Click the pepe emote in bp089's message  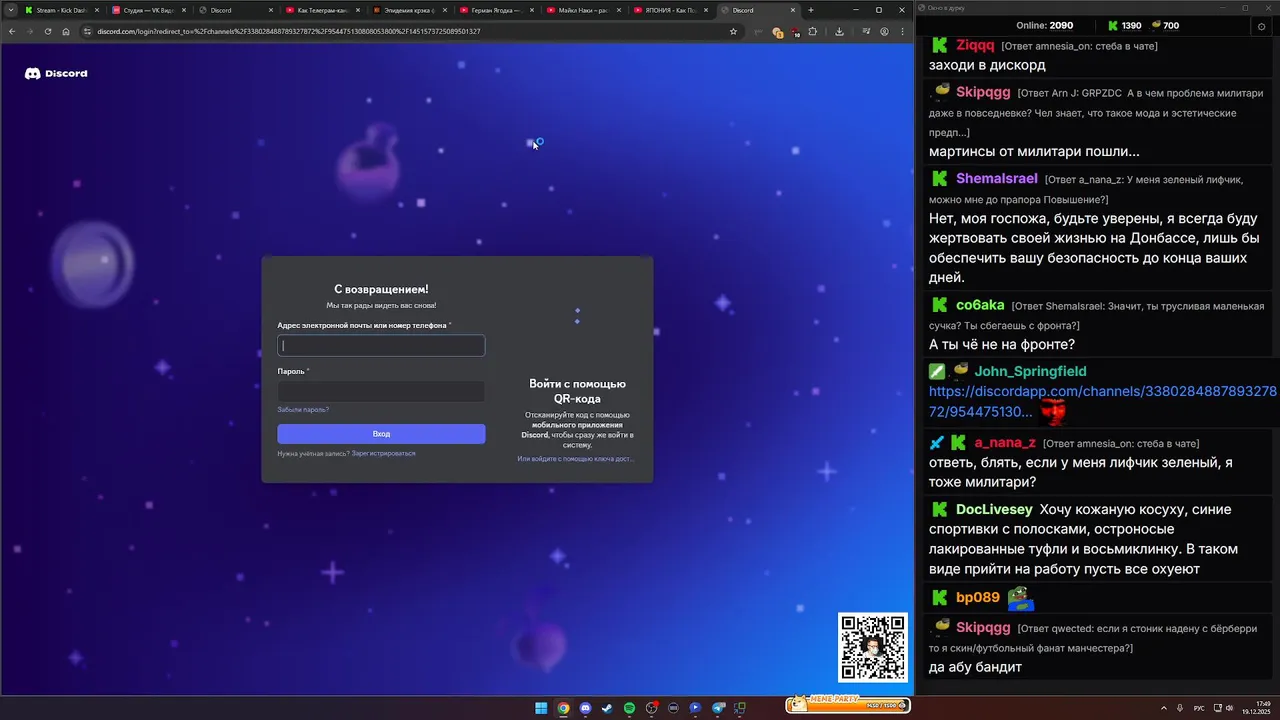tap(1020, 598)
